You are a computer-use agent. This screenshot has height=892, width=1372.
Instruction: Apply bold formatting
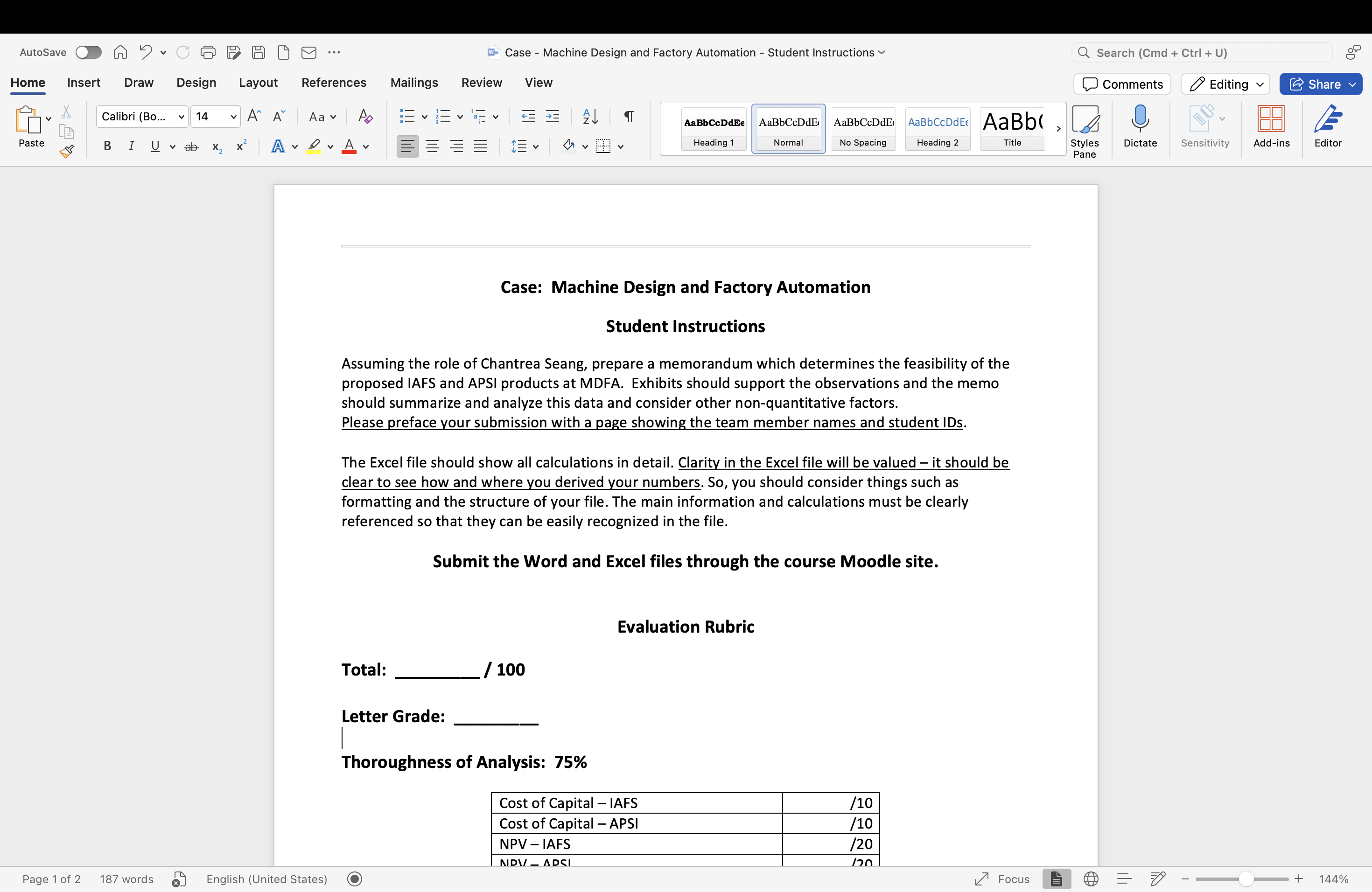click(107, 146)
